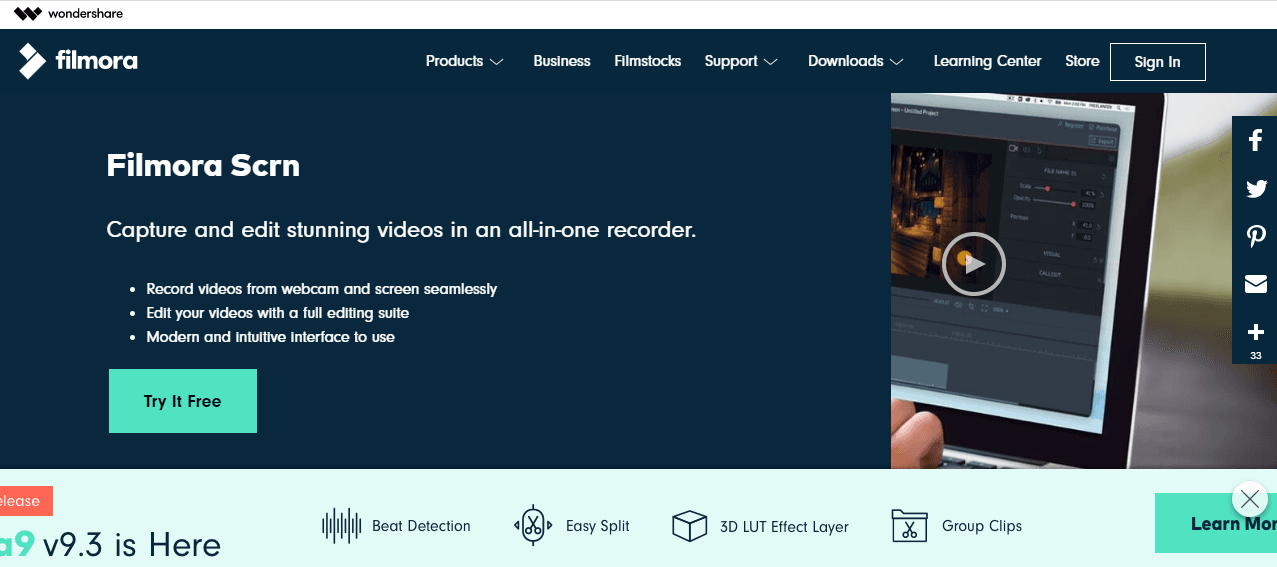1277x567 pixels.
Task: Click the Filmora Scrn heading
Action: [203, 165]
